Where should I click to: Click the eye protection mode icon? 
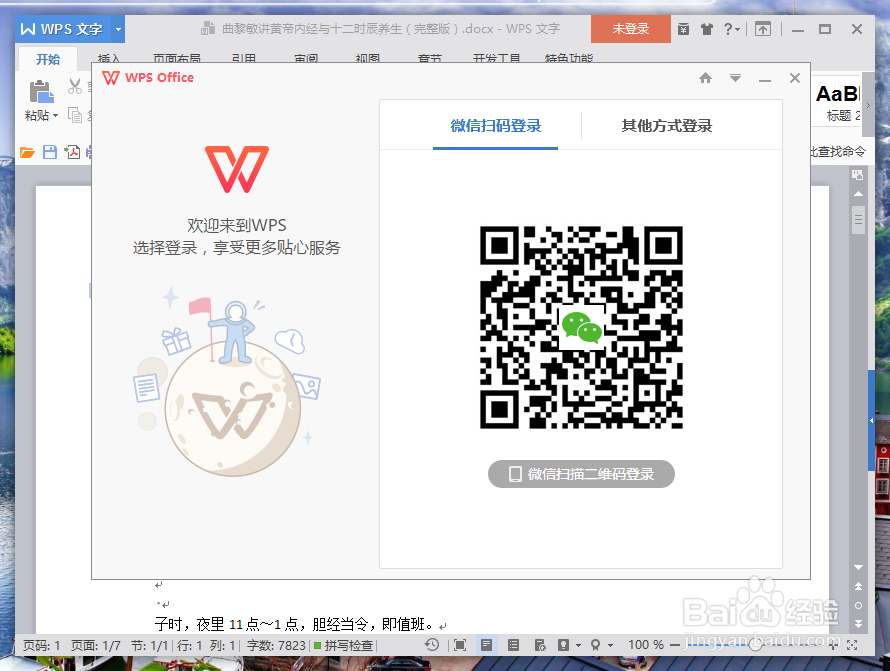563,645
